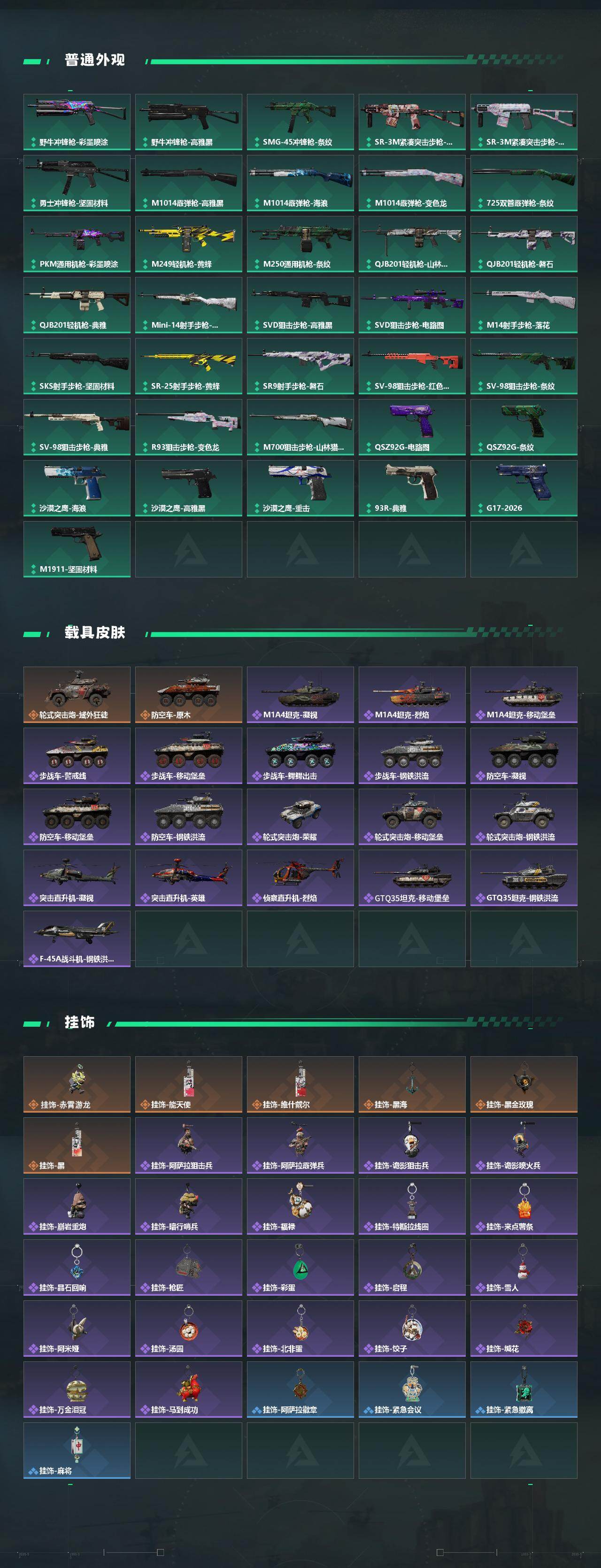Select the 野牛冲锋枪-彩墨喷涂 weapon skin
This screenshot has height=1568, width=601.
coord(77,122)
